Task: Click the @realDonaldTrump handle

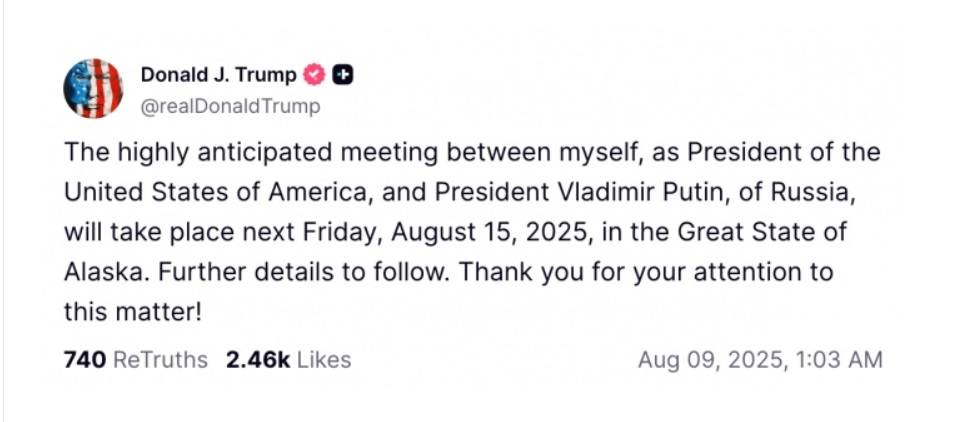Action: click(x=230, y=107)
